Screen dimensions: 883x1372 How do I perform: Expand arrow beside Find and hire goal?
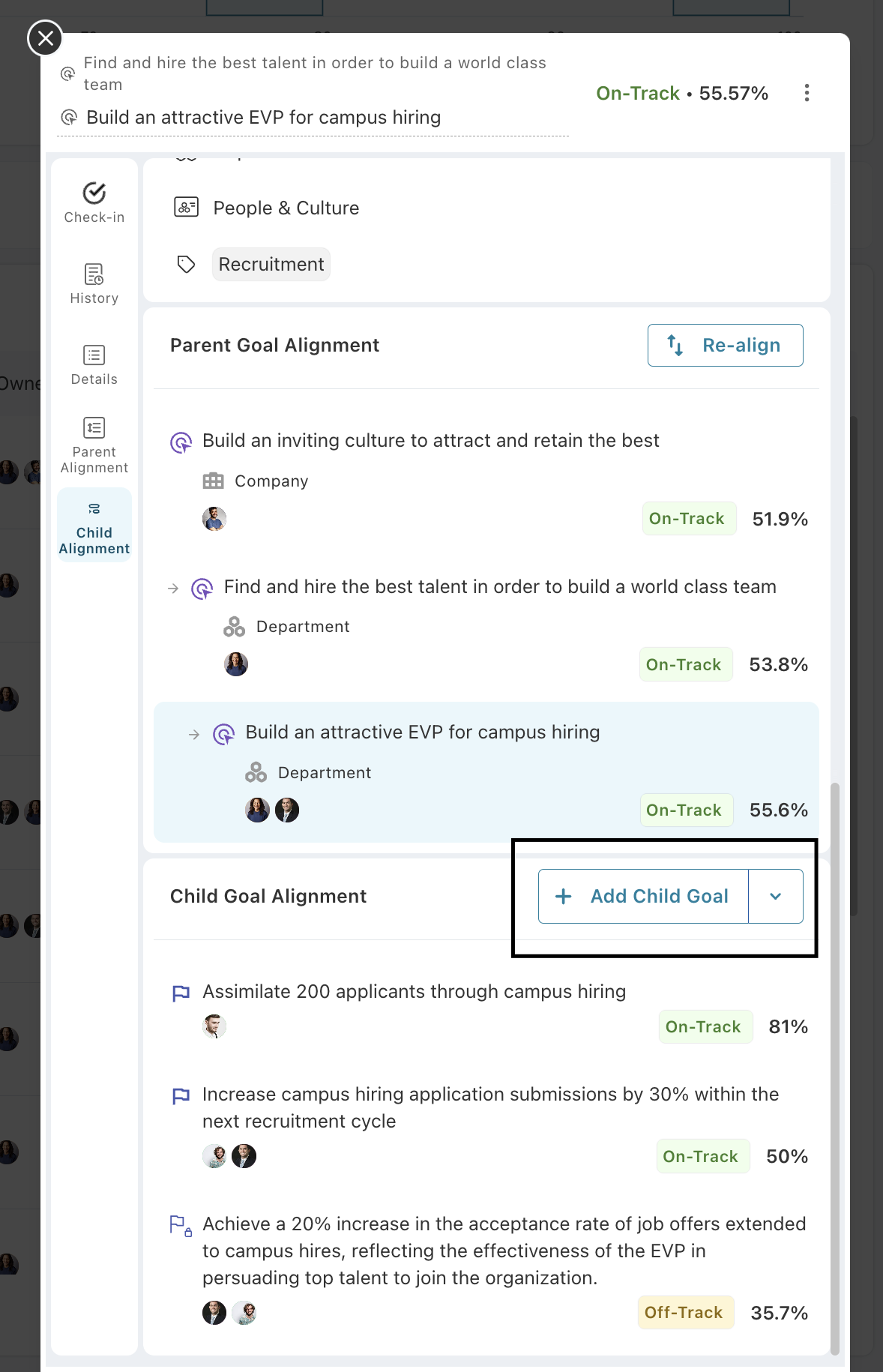[x=173, y=589]
